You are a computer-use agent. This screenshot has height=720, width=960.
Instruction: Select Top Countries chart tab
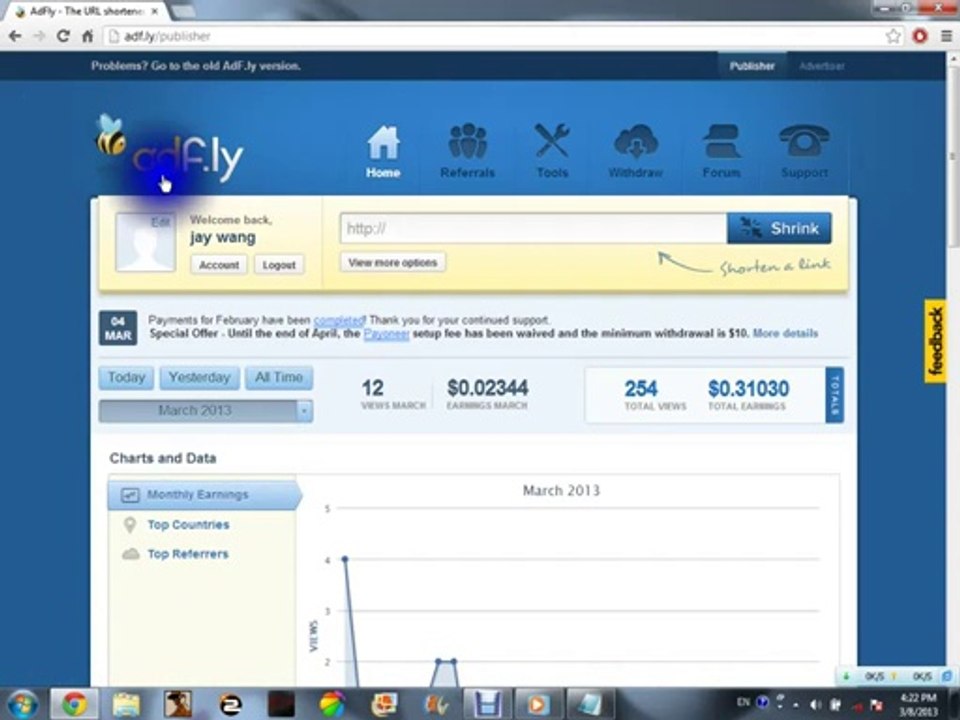pyautogui.click(x=188, y=525)
